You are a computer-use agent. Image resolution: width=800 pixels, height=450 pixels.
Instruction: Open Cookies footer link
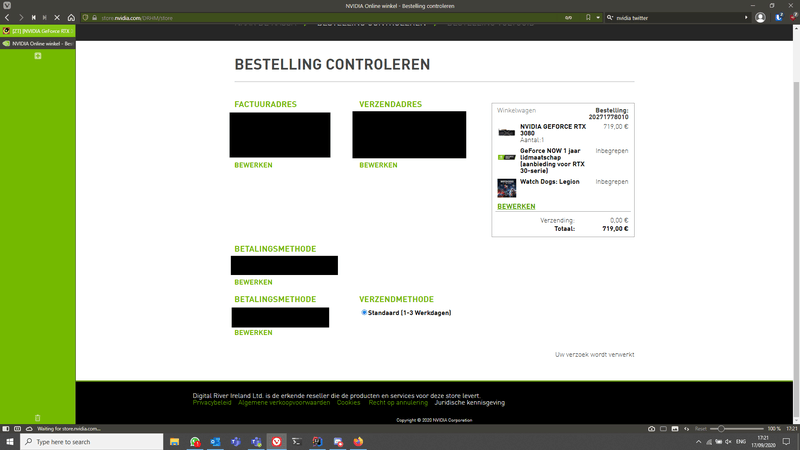tap(348, 403)
